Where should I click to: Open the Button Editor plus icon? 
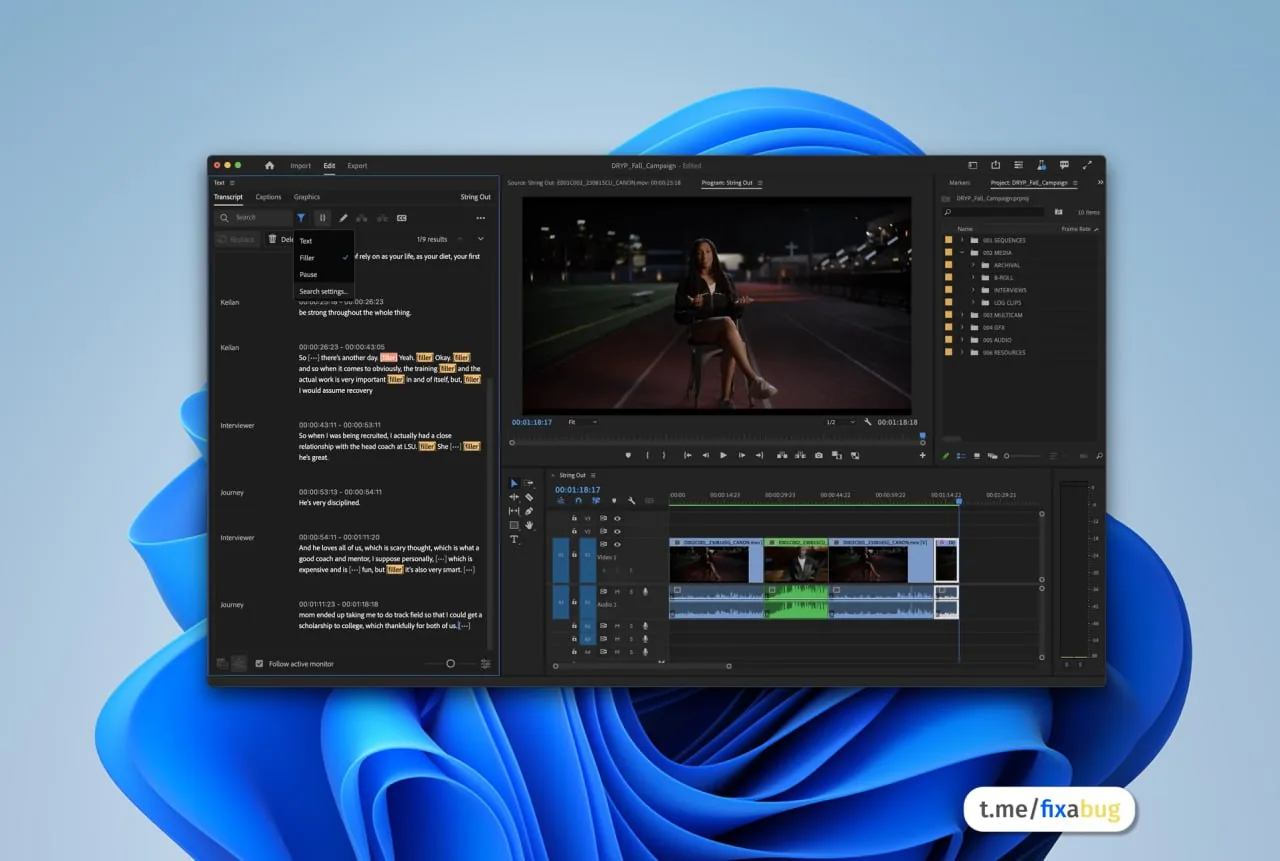tap(922, 455)
